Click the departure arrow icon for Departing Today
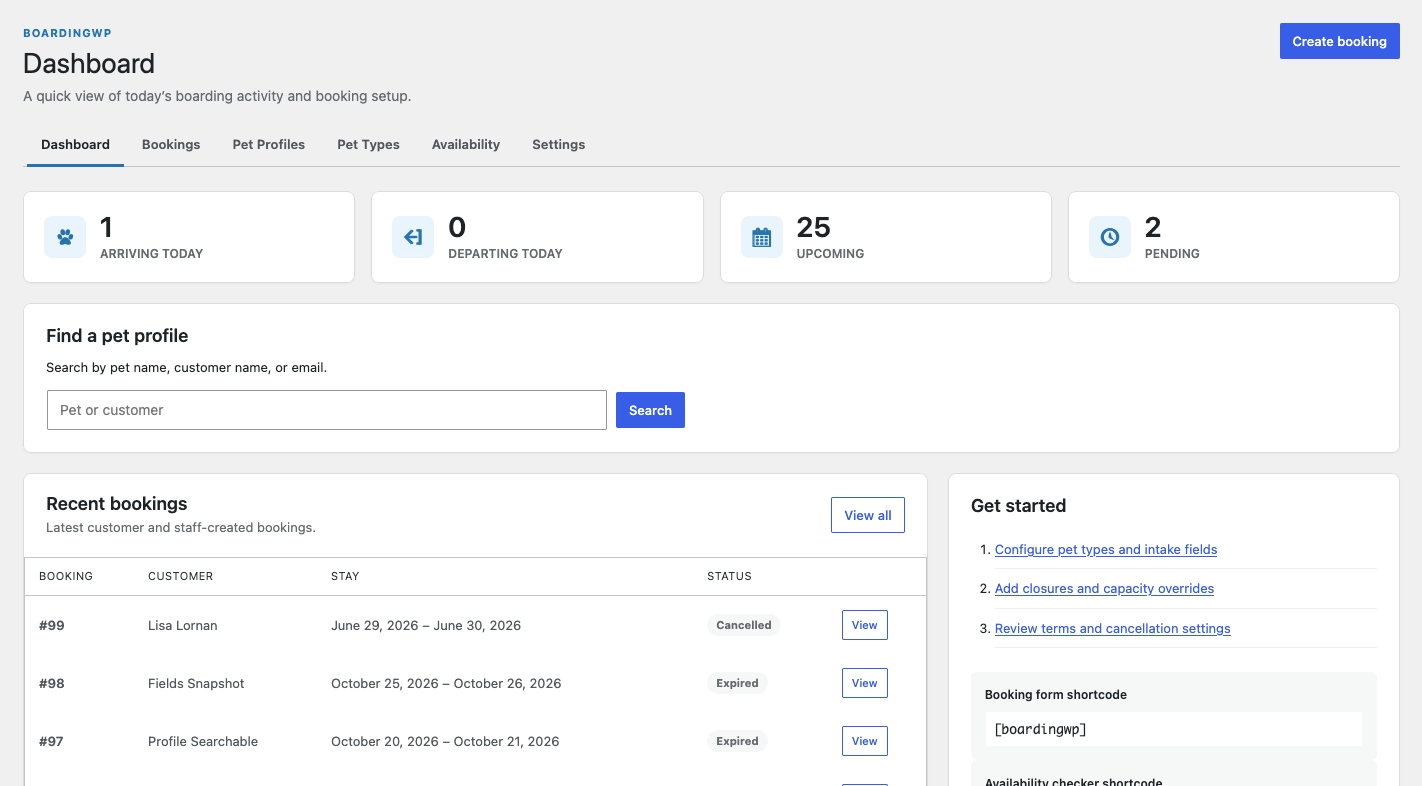The width and height of the screenshot is (1422, 786). tap(413, 237)
